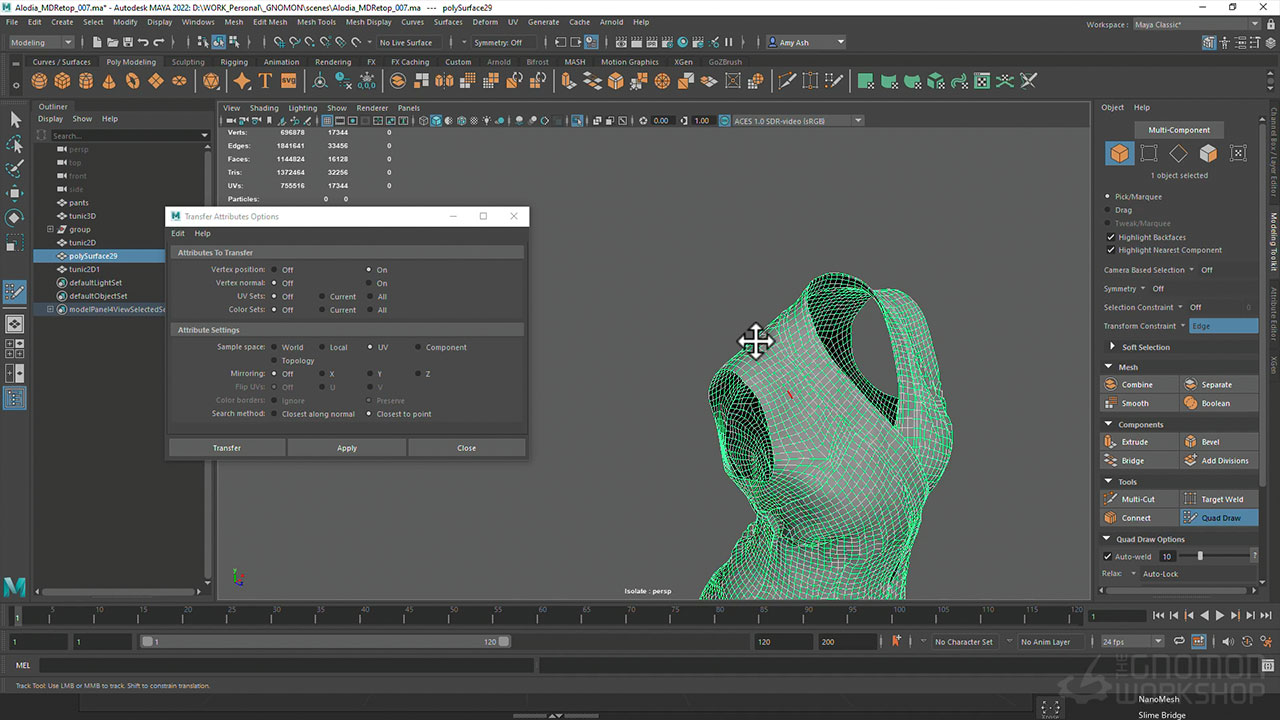This screenshot has width=1280, height=720.
Task: Click the Apply button in Transfer Attributes Options
Action: pyautogui.click(x=346, y=447)
